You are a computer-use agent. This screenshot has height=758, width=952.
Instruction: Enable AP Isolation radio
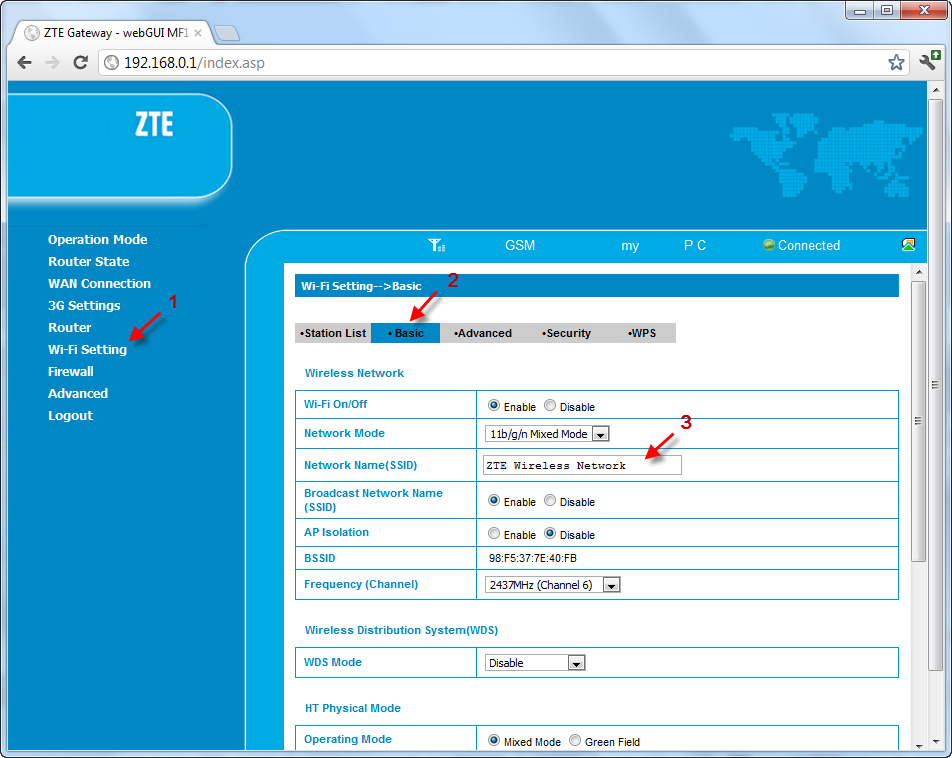494,533
